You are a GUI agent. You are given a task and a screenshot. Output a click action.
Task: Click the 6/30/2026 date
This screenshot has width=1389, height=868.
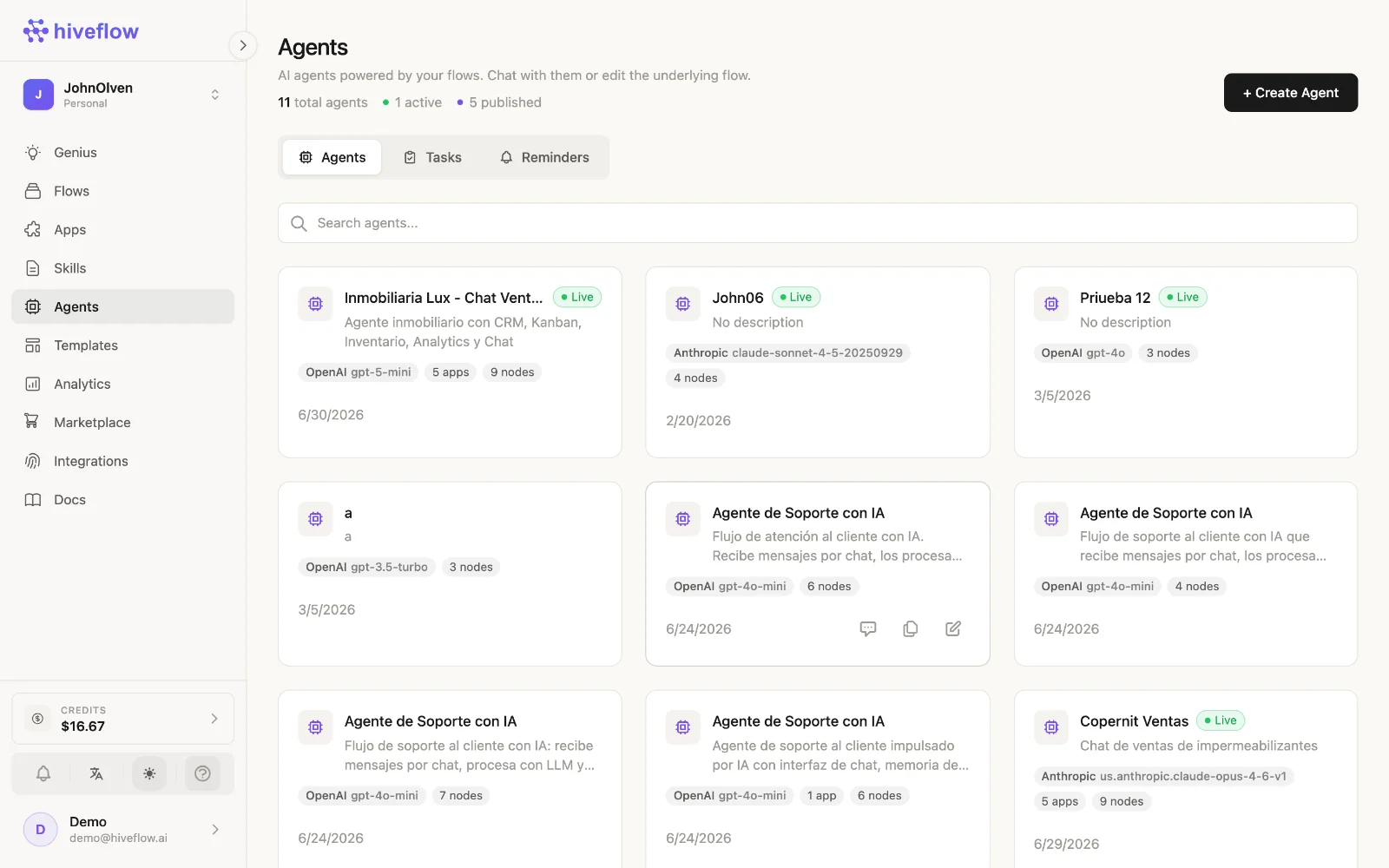click(x=331, y=415)
